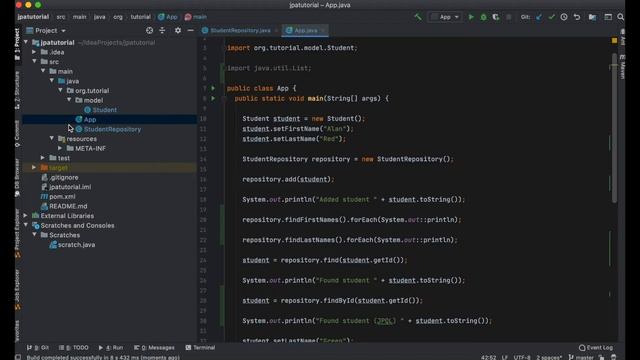Click the main method breadcrumb in navigation bar

196,17
